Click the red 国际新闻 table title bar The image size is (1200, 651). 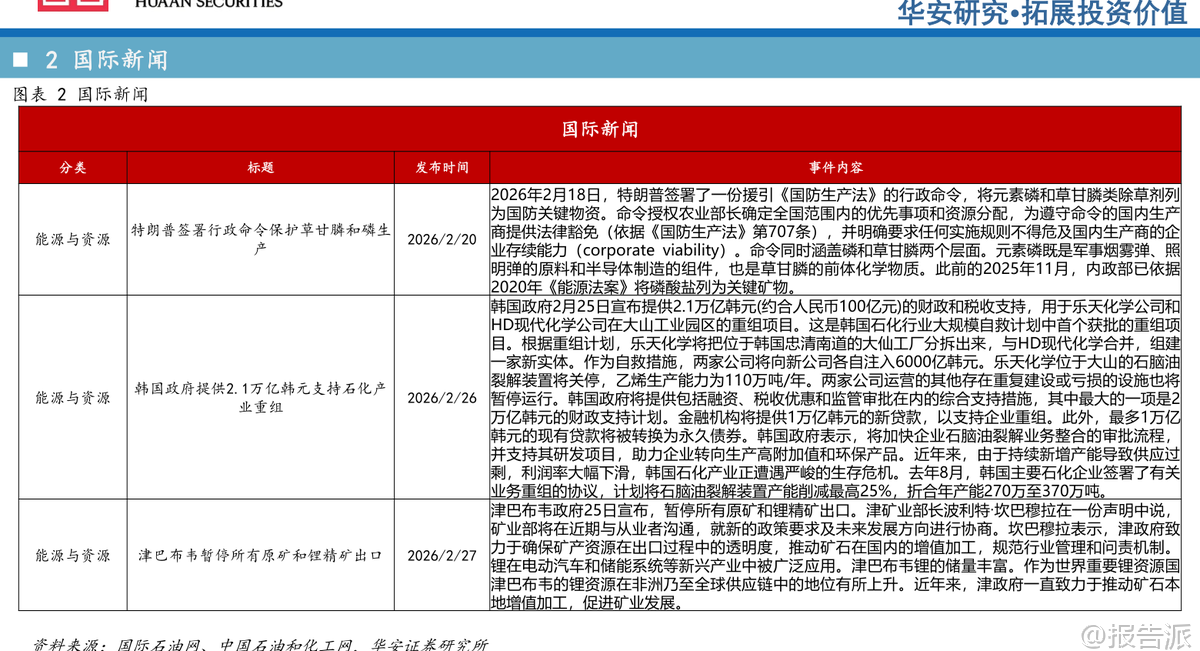[x=599, y=130]
